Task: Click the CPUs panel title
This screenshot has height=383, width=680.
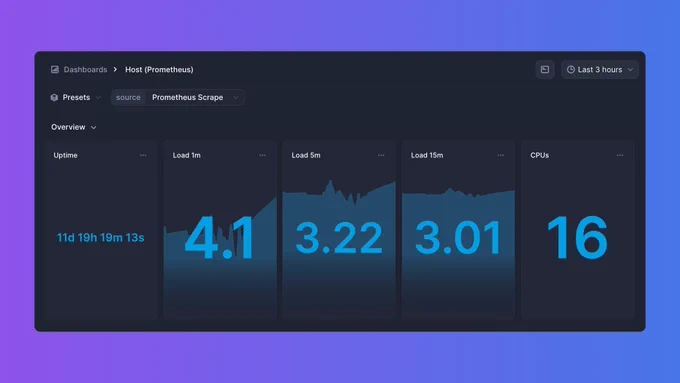Action: pyautogui.click(x=539, y=155)
